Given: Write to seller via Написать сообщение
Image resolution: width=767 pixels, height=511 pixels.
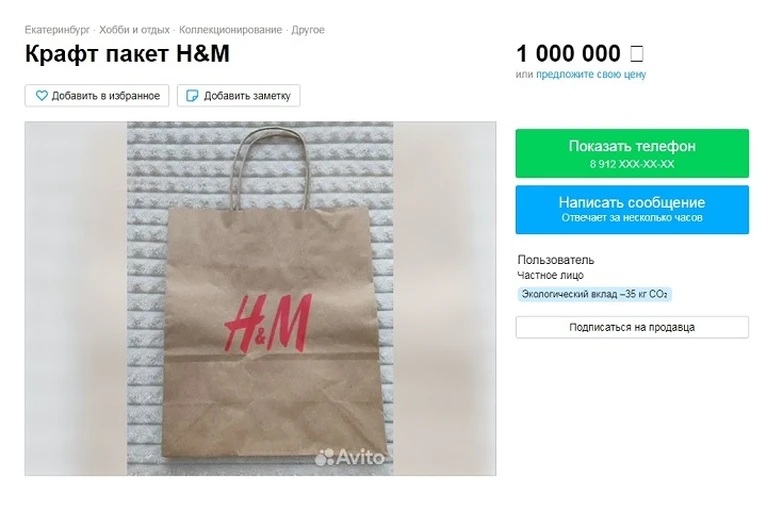Looking at the screenshot, I should click(632, 210).
